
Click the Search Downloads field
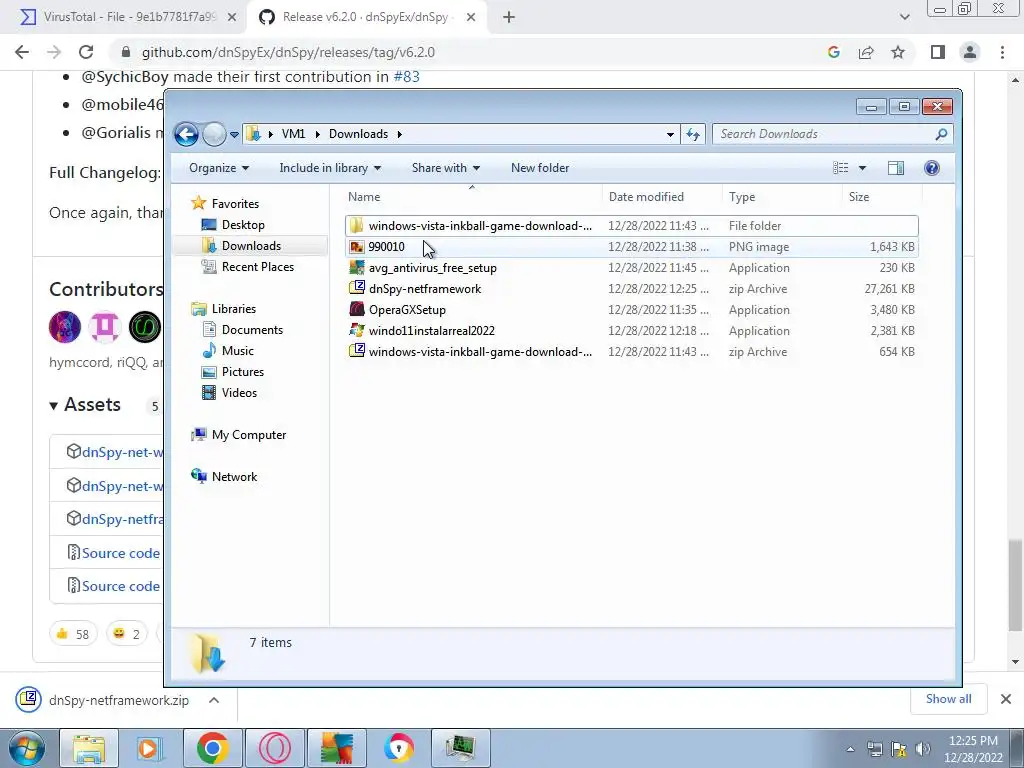pos(832,134)
